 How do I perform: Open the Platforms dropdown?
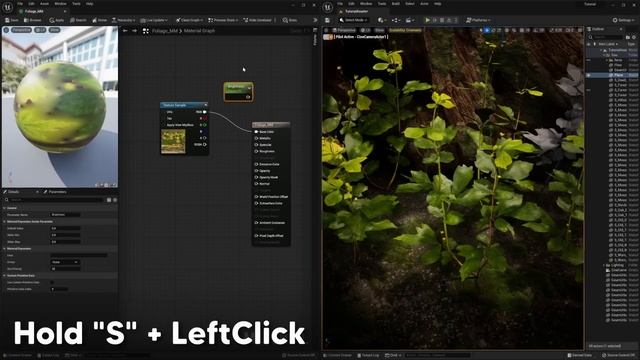[478, 20]
